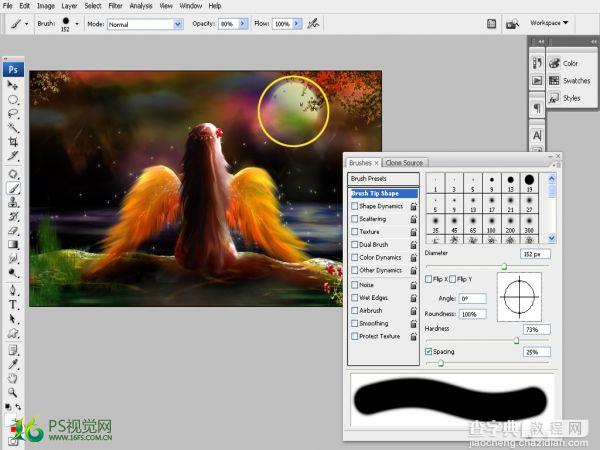Select the hard round 19 brush preset
This screenshot has height=450, width=600.
click(x=529, y=183)
